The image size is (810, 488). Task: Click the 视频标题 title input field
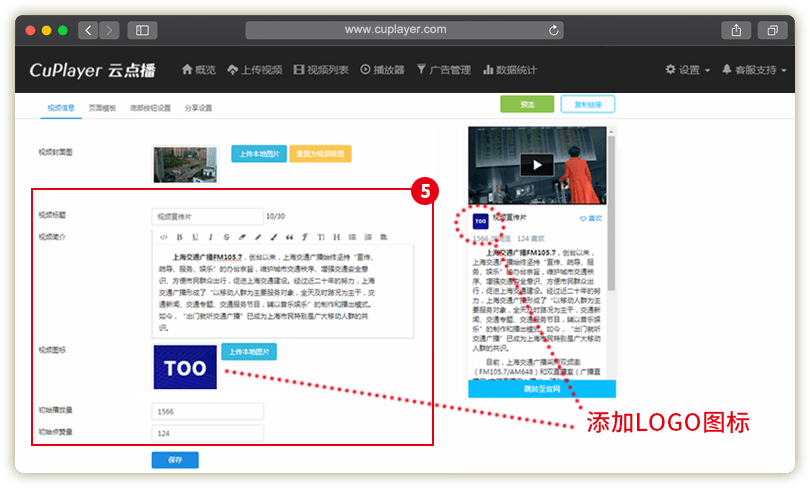point(206,215)
